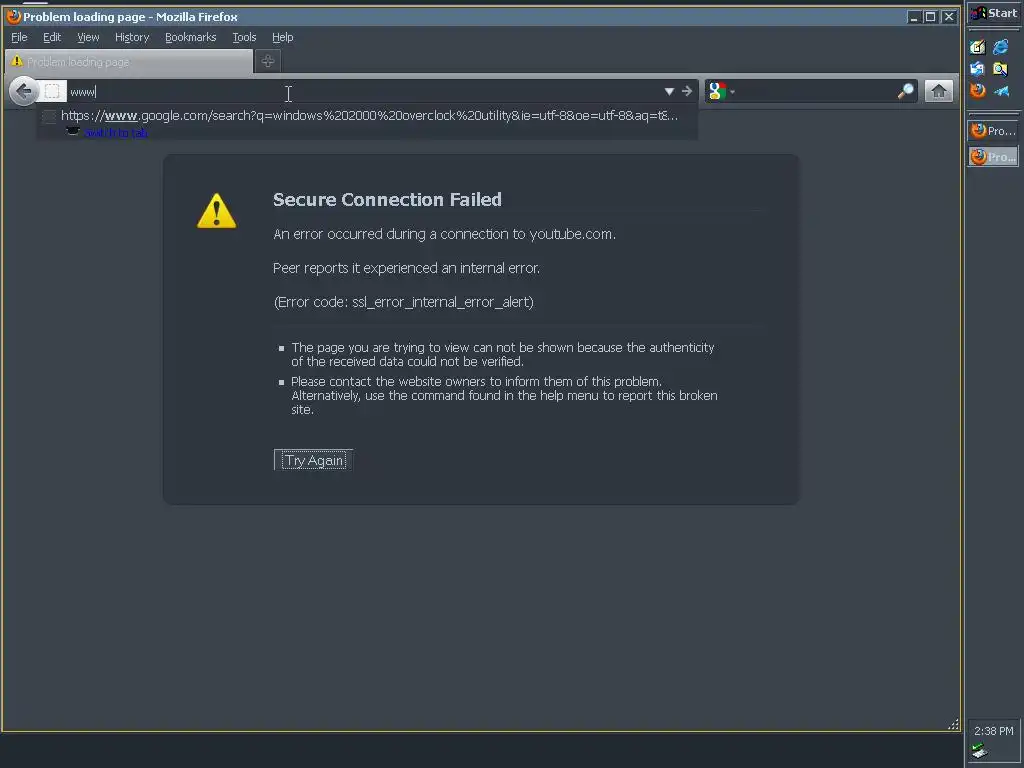1024x768 pixels.
Task: Open the Start menu
Action: pos(993,13)
